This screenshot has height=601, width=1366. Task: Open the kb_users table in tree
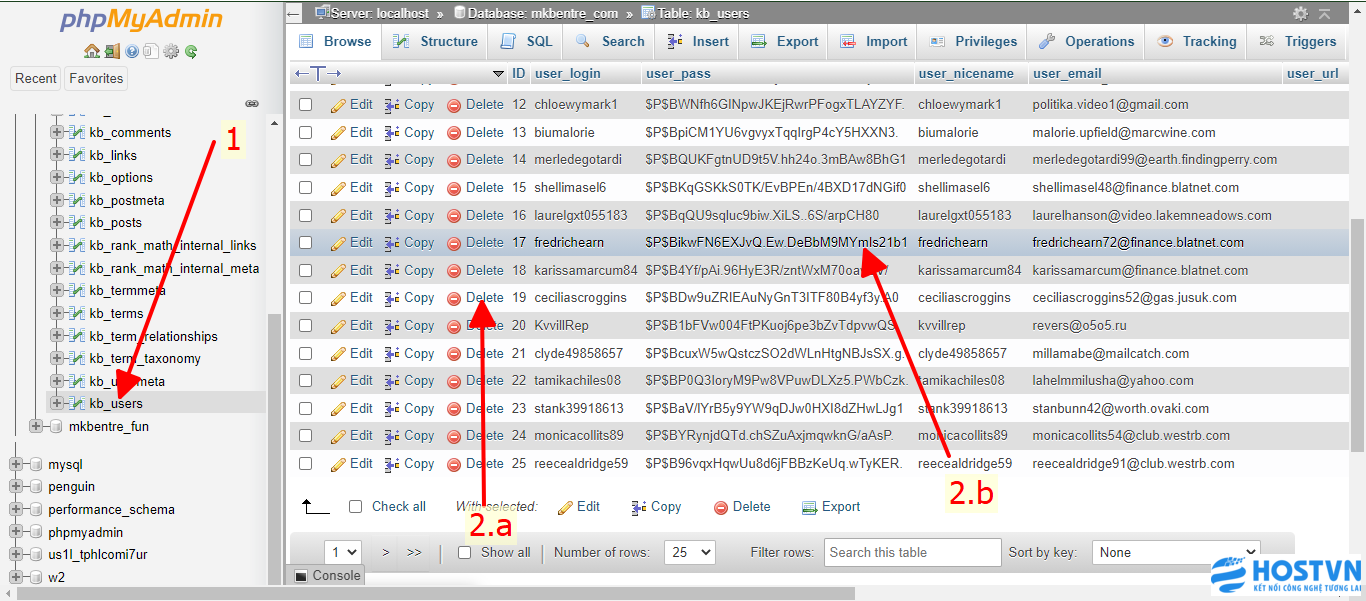click(x=116, y=404)
